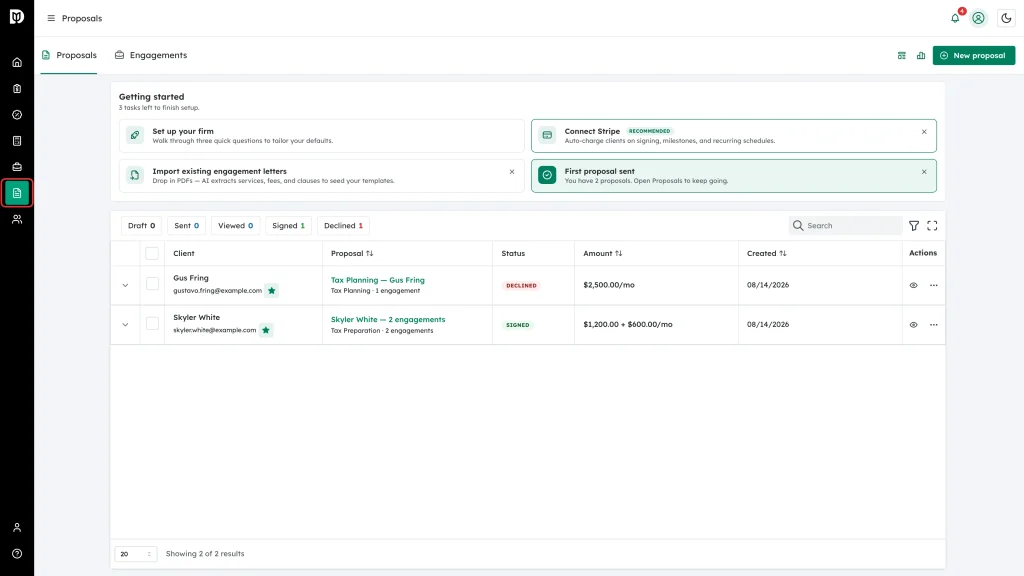The width and height of the screenshot is (1024, 576).
Task: Open the briefcase icon in sidebar
Action: click(x=17, y=167)
